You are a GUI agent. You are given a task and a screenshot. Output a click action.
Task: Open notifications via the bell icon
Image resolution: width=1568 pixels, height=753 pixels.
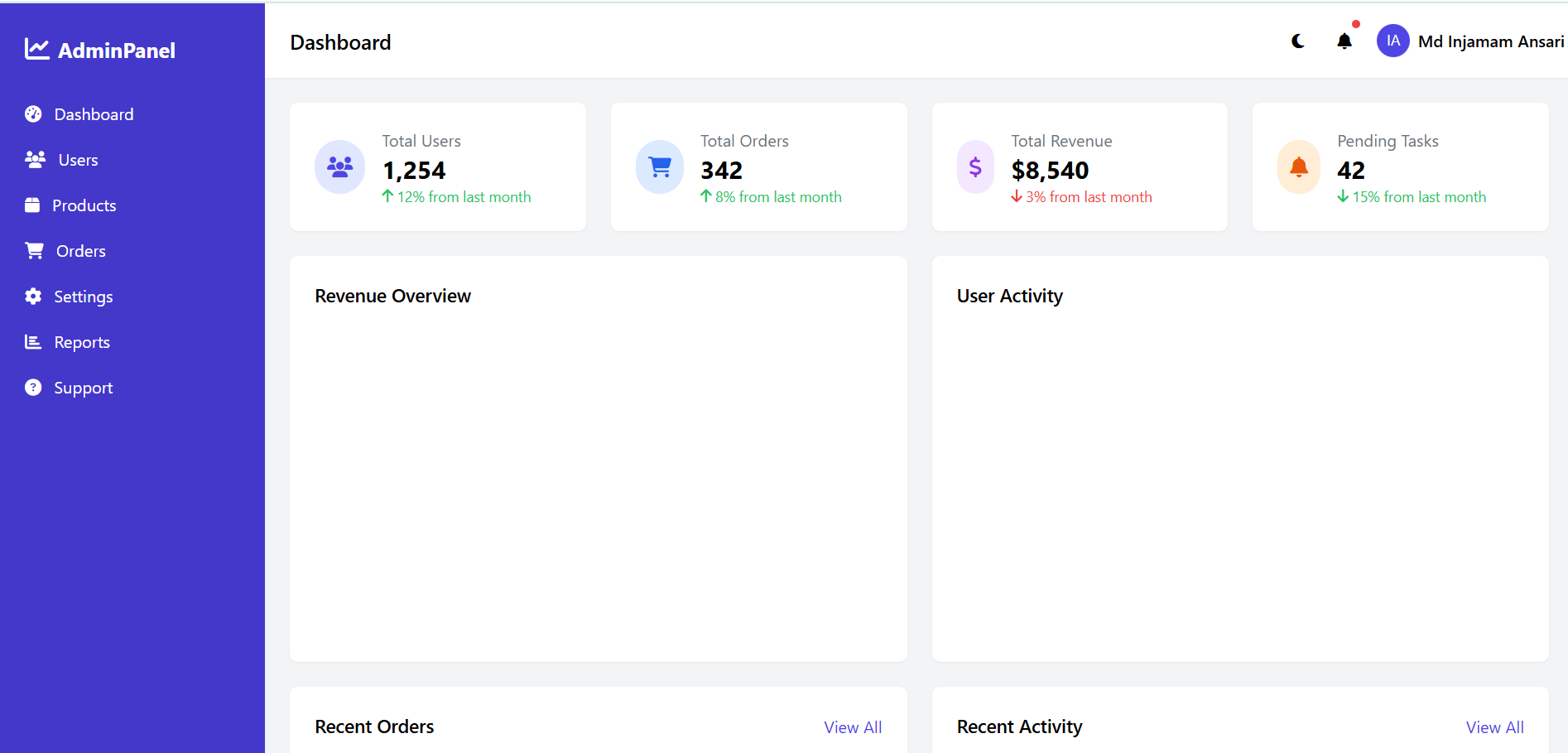[x=1344, y=41]
